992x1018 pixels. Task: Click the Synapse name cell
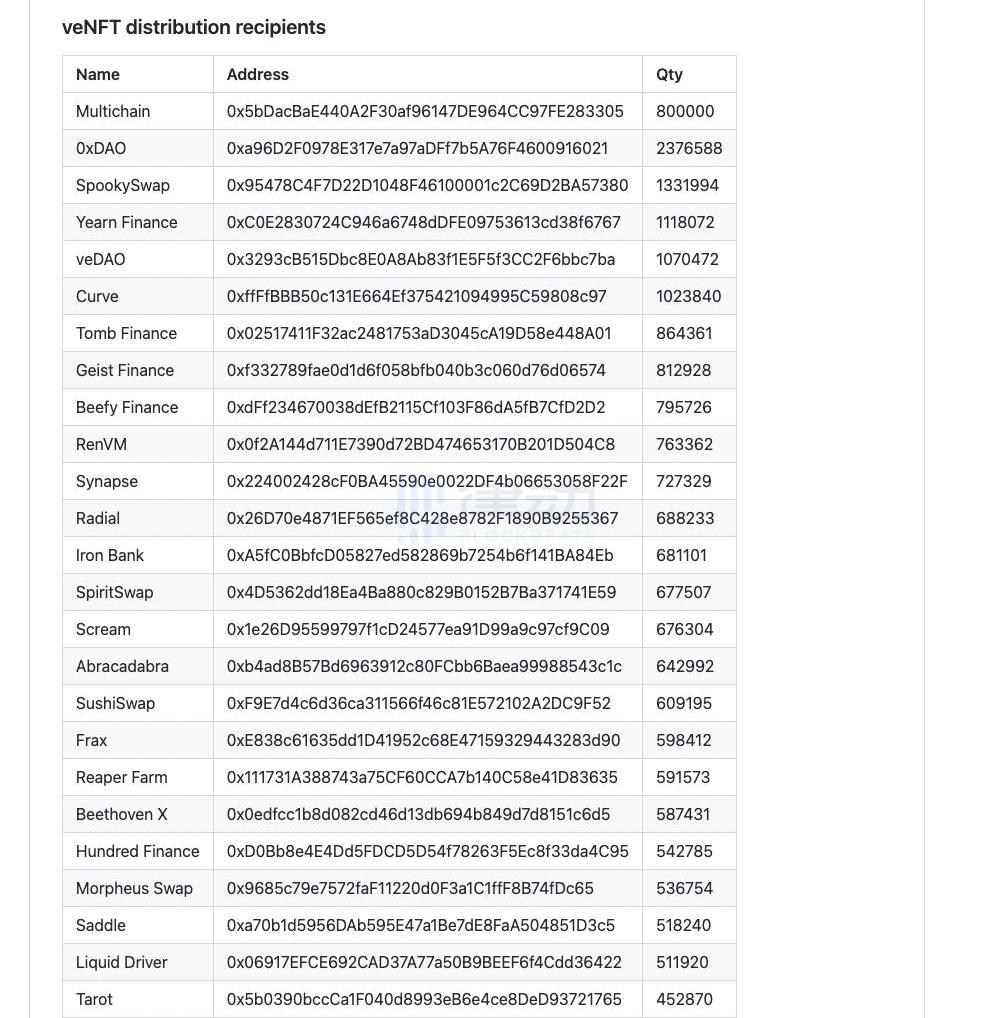[107, 481]
